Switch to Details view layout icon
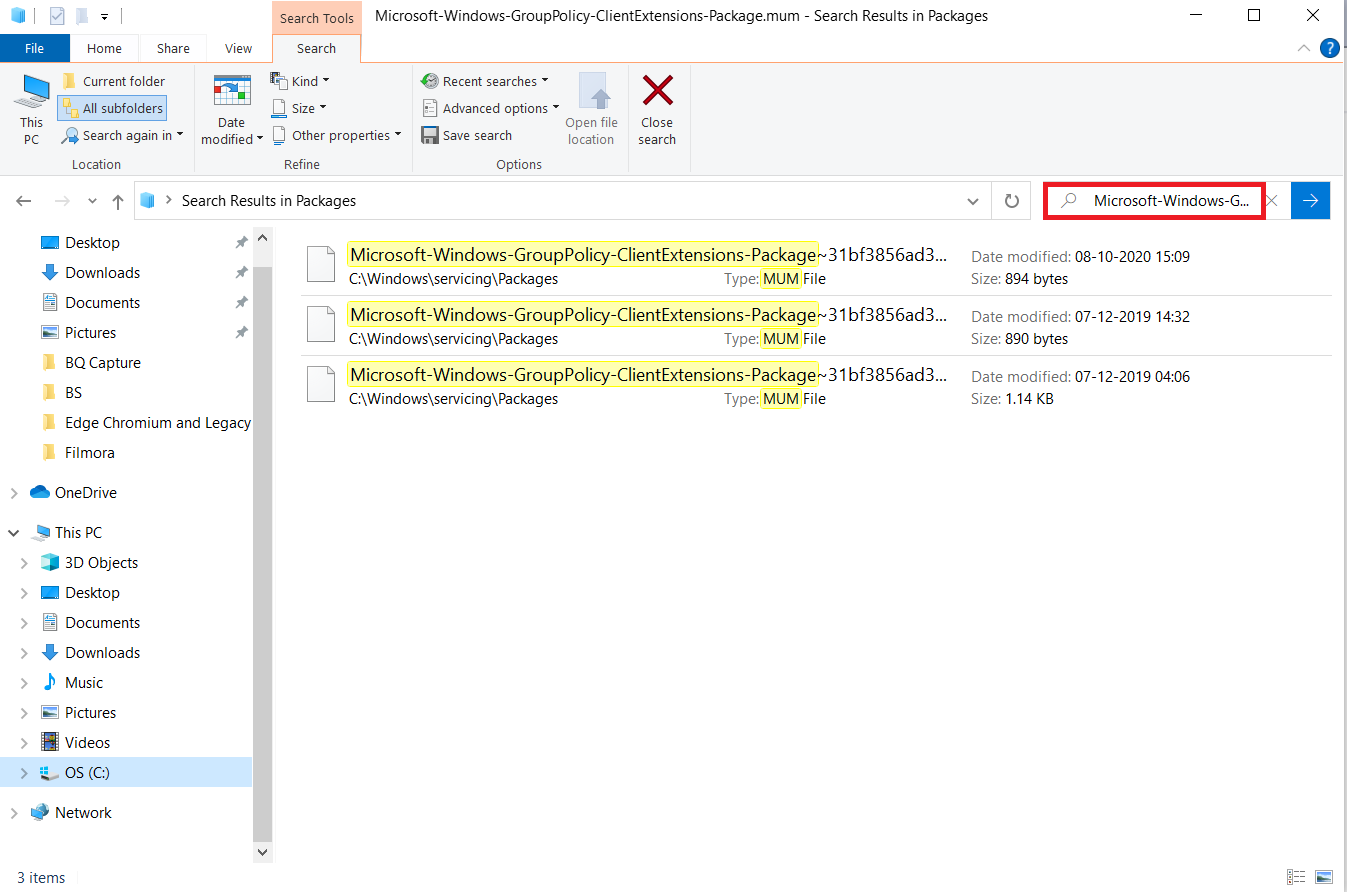This screenshot has width=1347, height=892. point(1297,877)
